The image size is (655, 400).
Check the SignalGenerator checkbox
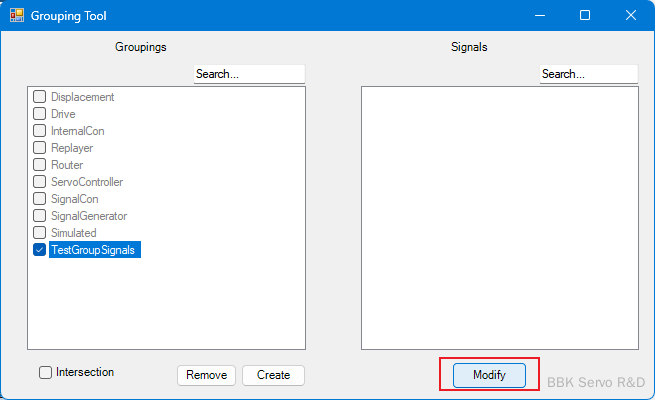click(x=40, y=216)
